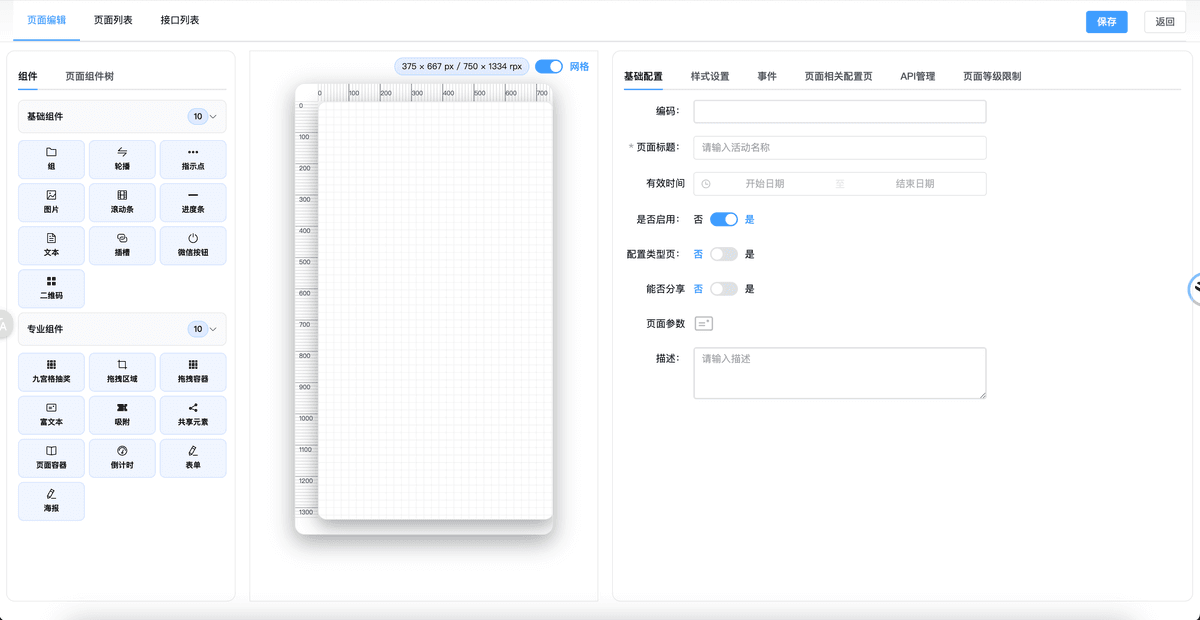Open the 接口列表 top tab
Image resolution: width=1200 pixels, height=620 pixels.
pos(180,20)
